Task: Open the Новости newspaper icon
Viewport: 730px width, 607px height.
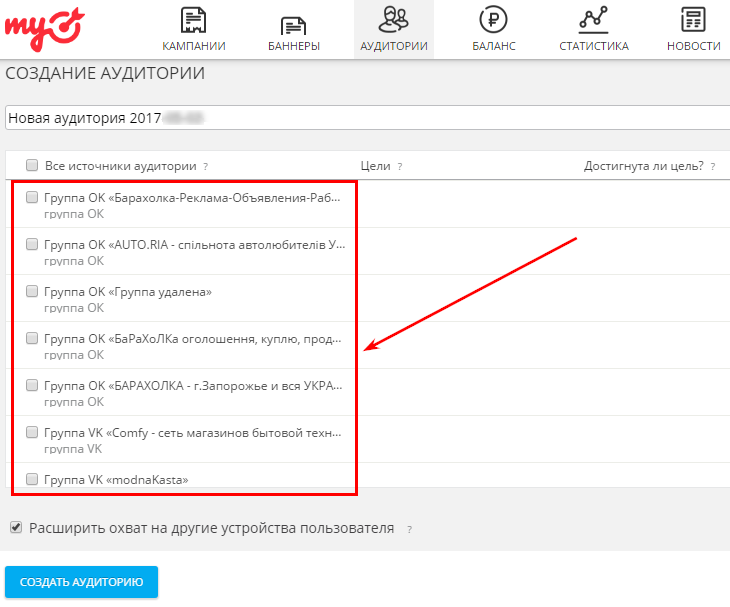Action: [693, 20]
